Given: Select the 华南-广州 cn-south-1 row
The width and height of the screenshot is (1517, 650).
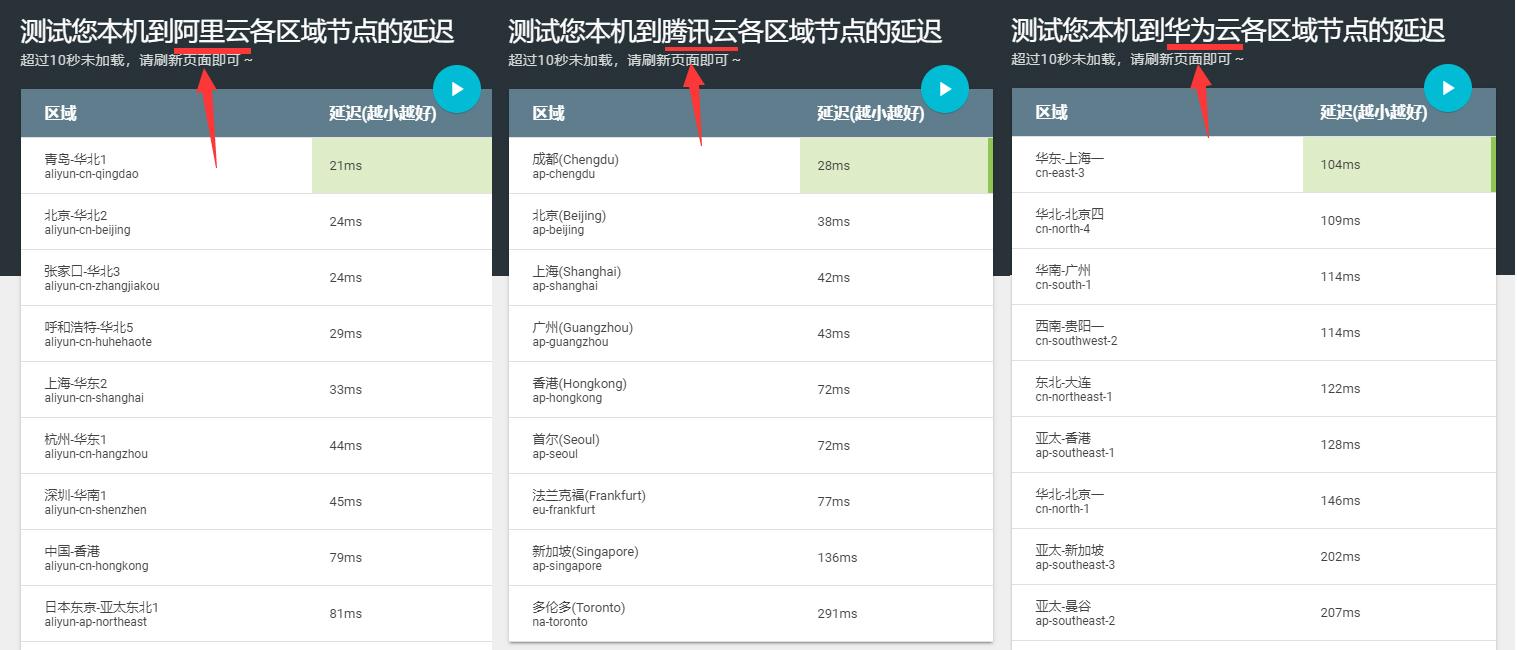Looking at the screenshot, I should point(1254,277).
